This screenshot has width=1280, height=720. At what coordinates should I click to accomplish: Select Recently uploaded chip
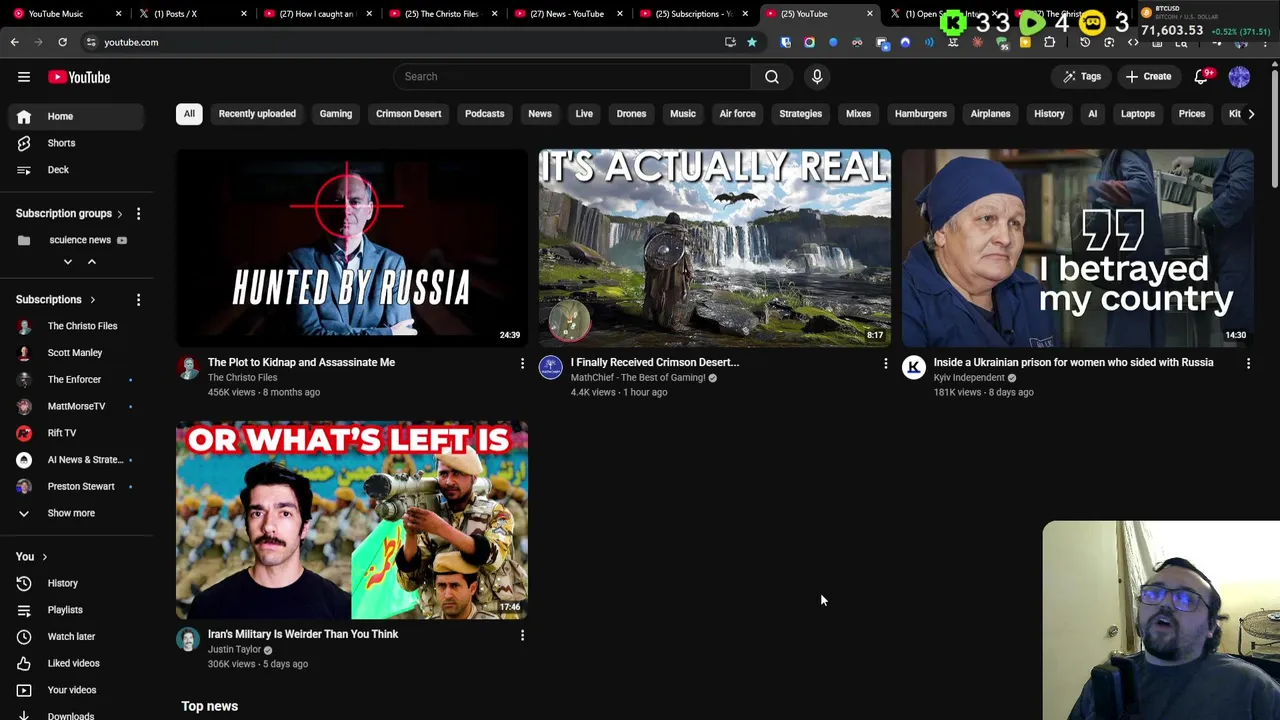coord(257,114)
